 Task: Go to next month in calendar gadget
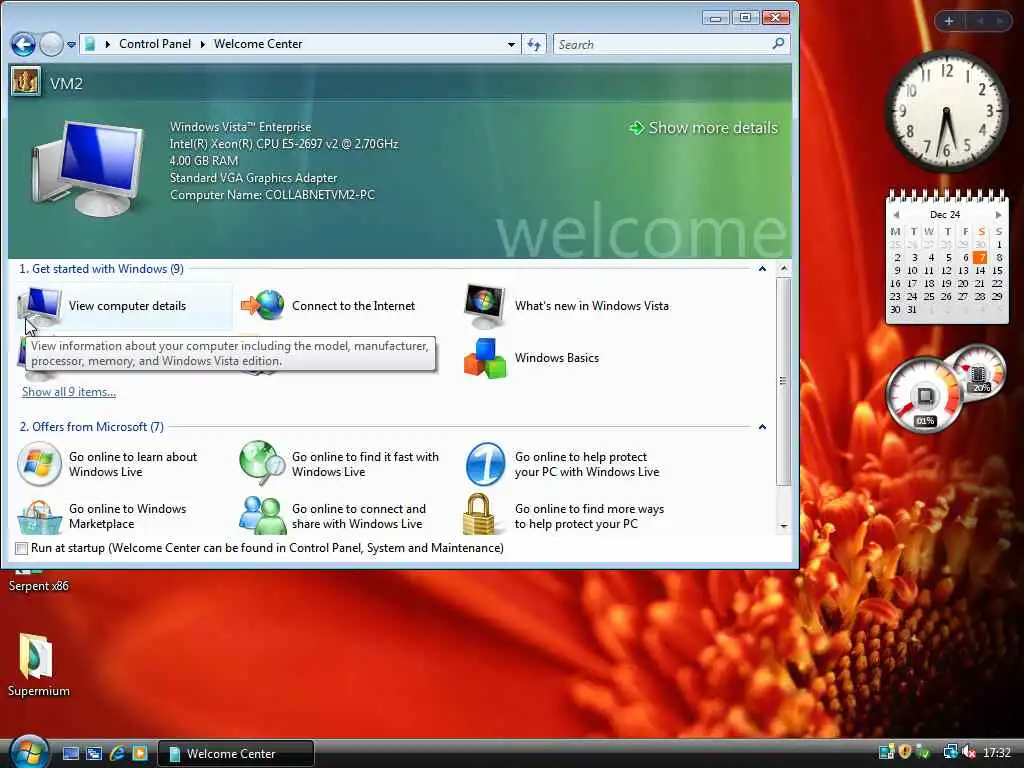point(998,215)
